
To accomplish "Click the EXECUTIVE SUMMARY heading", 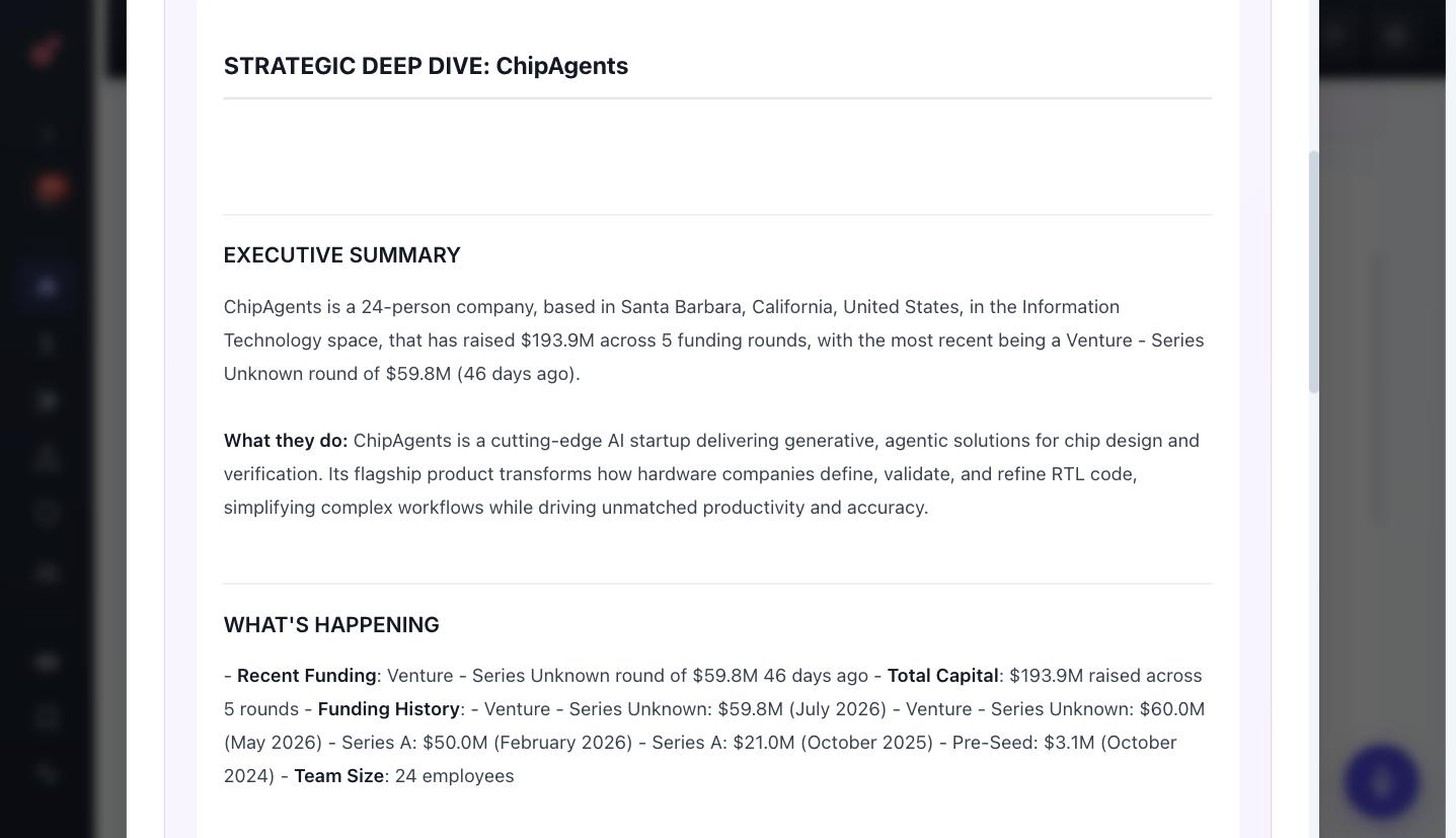I will coord(342,255).
